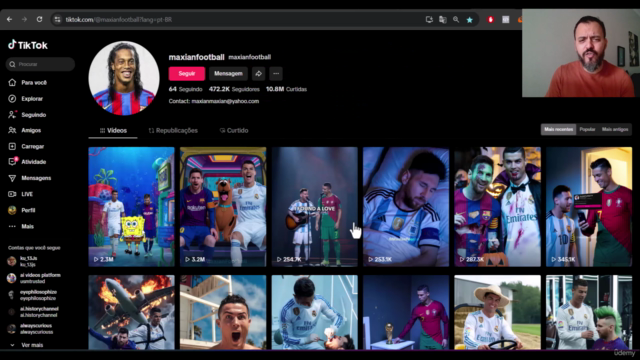Open the Scooby-Doo video with 3.2M views
Viewport: 640px width, 360px height.
coord(223,207)
